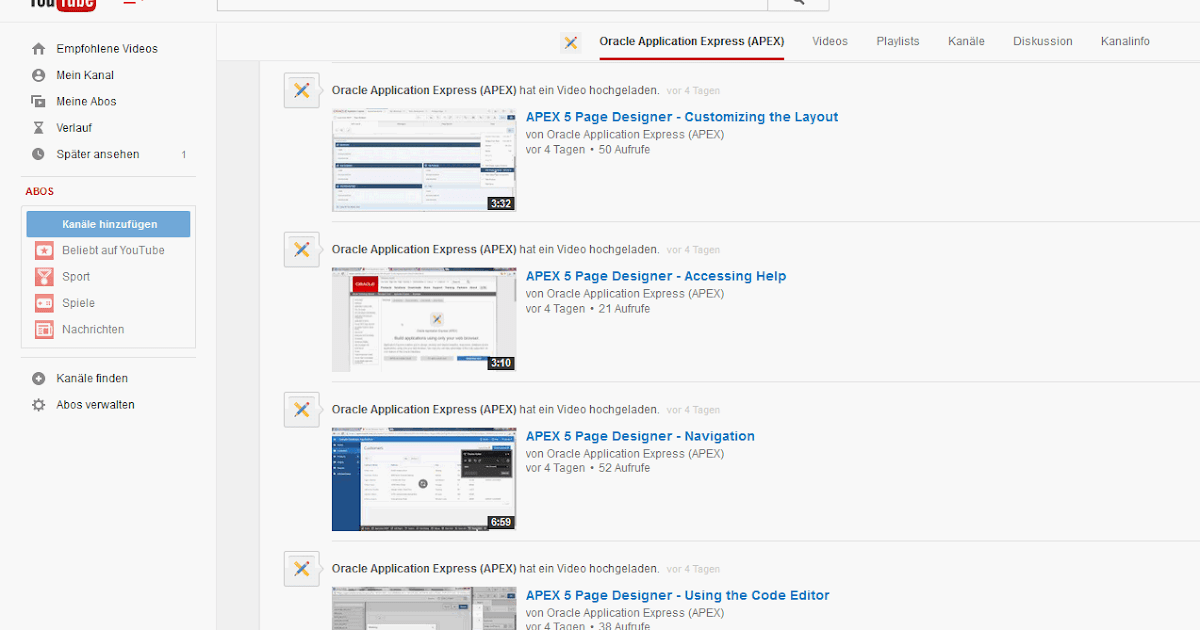
Task: Open video thumbnail with 6:59 duration
Action: (424, 479)
